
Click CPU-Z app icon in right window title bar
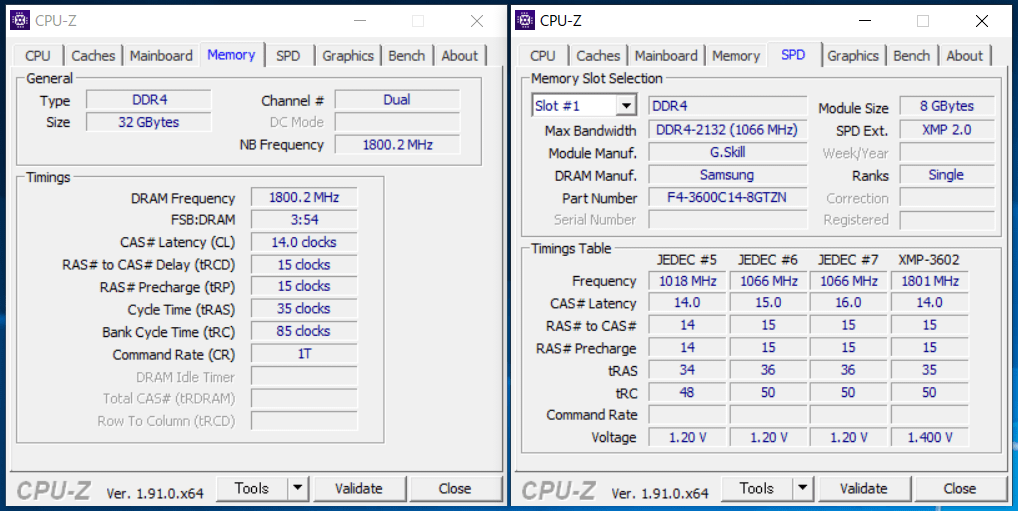(525, 20)
